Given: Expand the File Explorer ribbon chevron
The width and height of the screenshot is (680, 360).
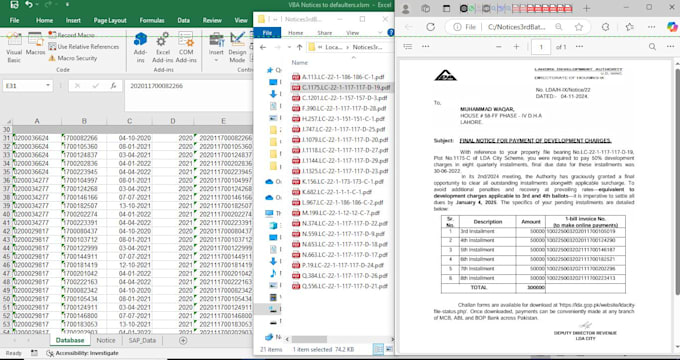Looking at the screenshot, I should coord(380,33).
